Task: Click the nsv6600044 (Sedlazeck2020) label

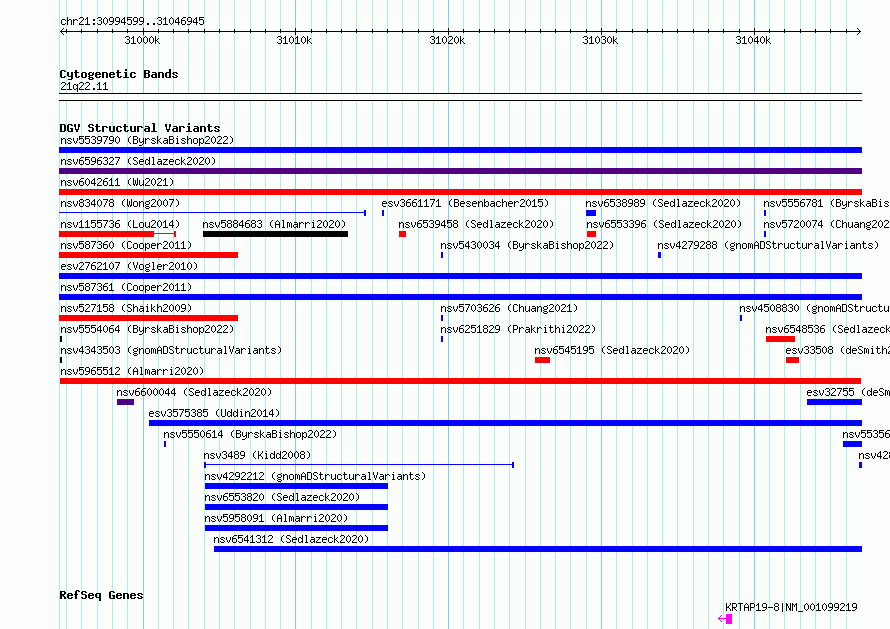Action: click(x=194, y=392)
